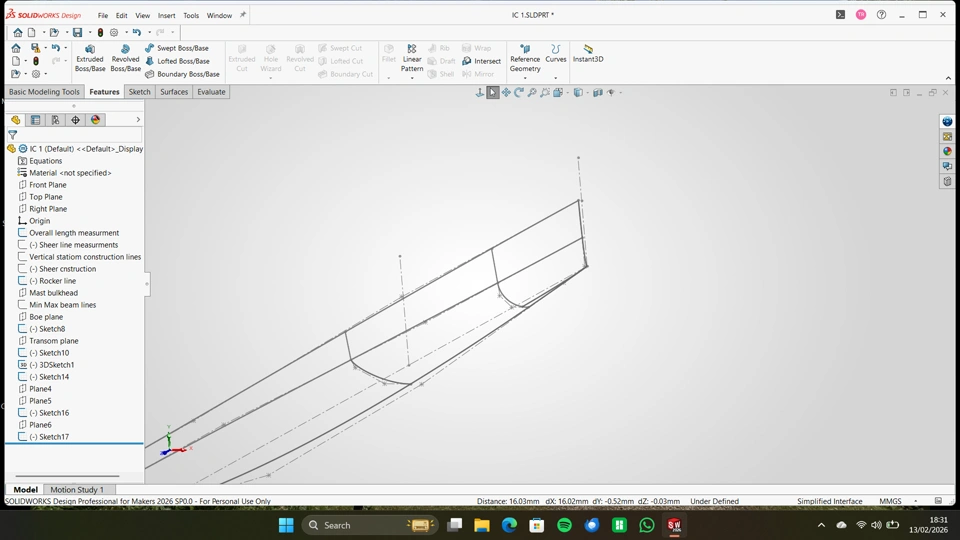Open the Edit menu

122,15
